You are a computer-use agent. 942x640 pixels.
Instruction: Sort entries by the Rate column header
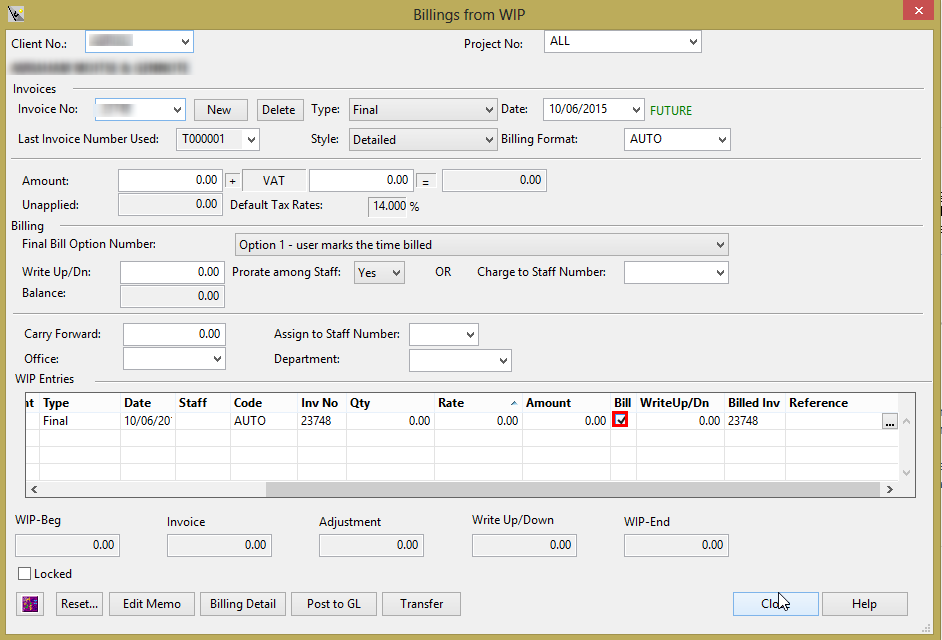click(475, 403)
